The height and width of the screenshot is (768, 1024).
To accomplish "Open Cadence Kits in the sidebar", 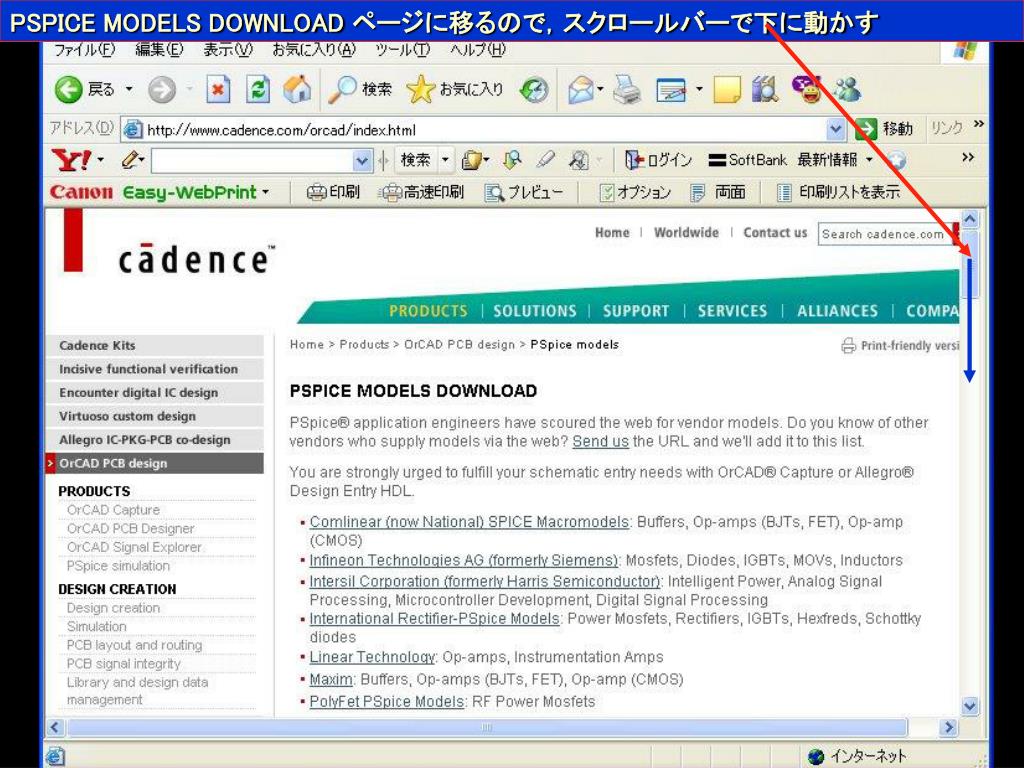I will [155, 345].
